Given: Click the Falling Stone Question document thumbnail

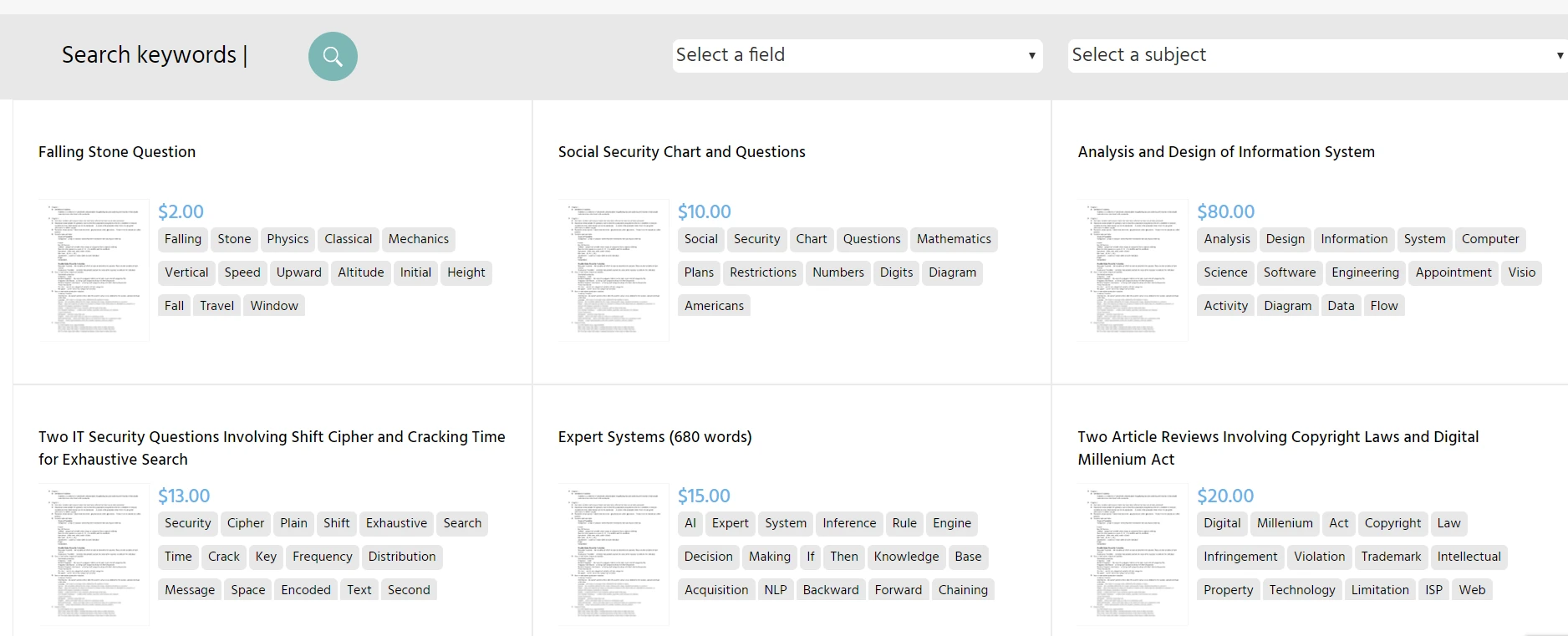Looking at the screenshot, I should click(x=94, y=270).
